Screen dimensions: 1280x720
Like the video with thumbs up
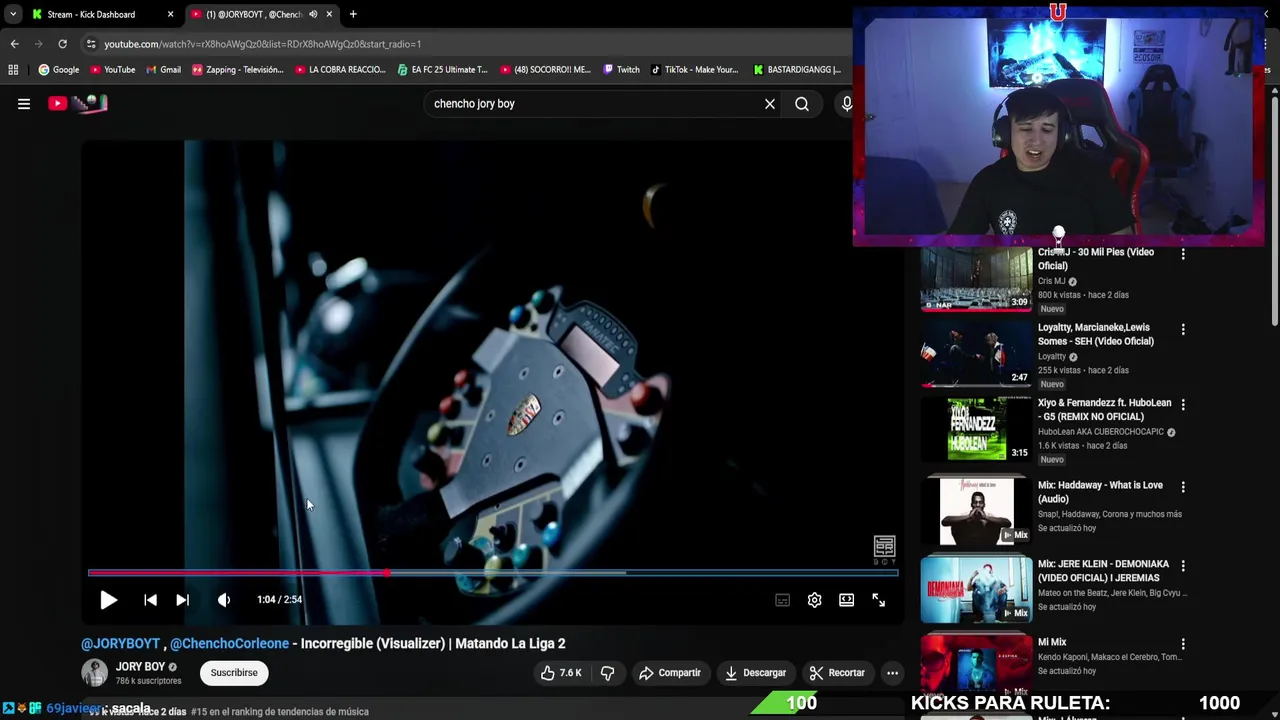coord(561,673)
